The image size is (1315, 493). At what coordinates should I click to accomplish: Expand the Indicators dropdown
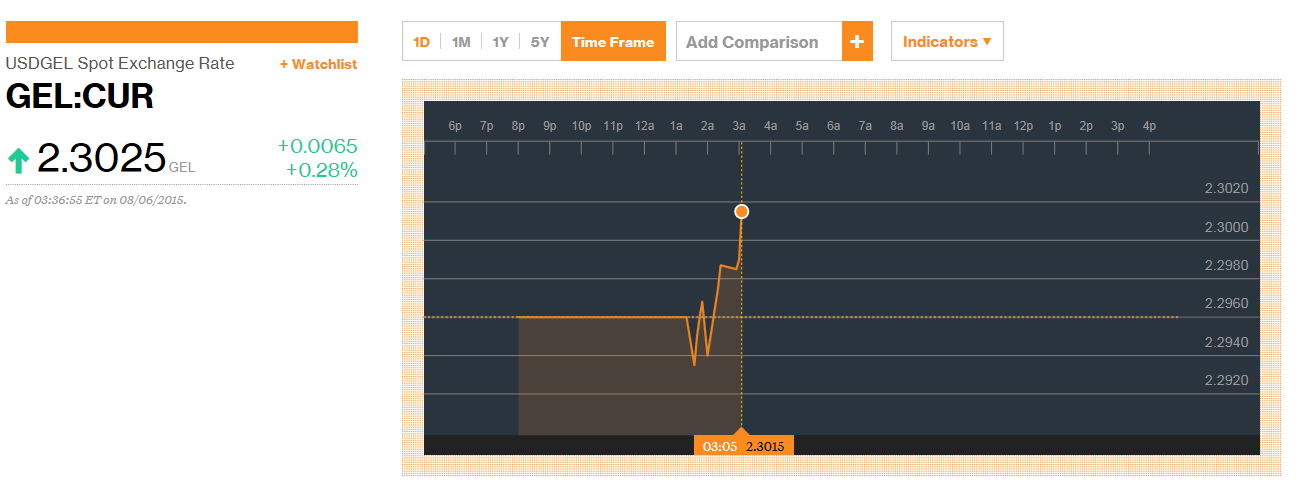[x=946, y=42]
